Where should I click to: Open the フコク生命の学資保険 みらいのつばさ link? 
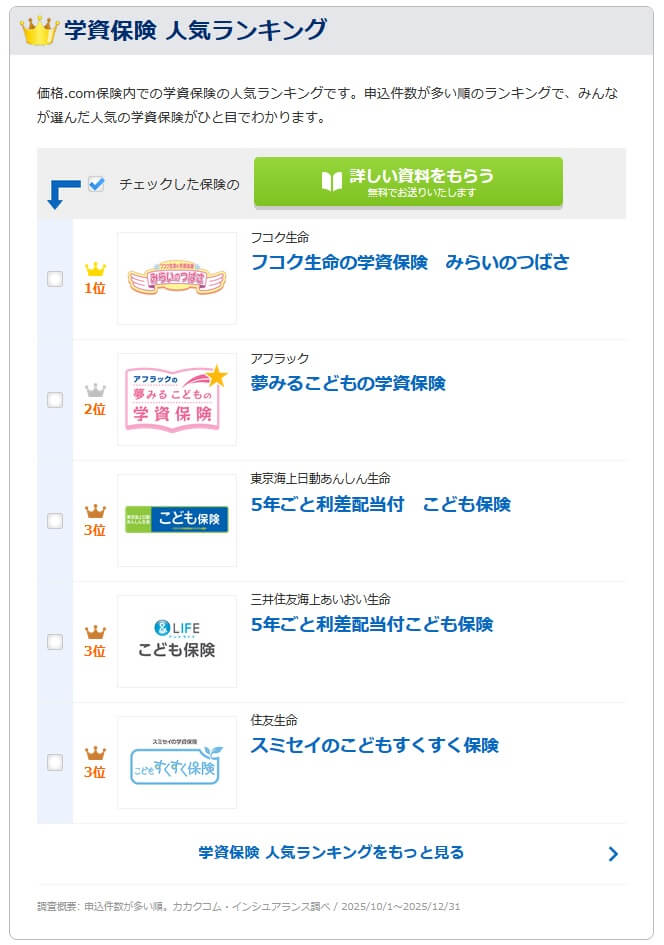(x=409, y=262)
